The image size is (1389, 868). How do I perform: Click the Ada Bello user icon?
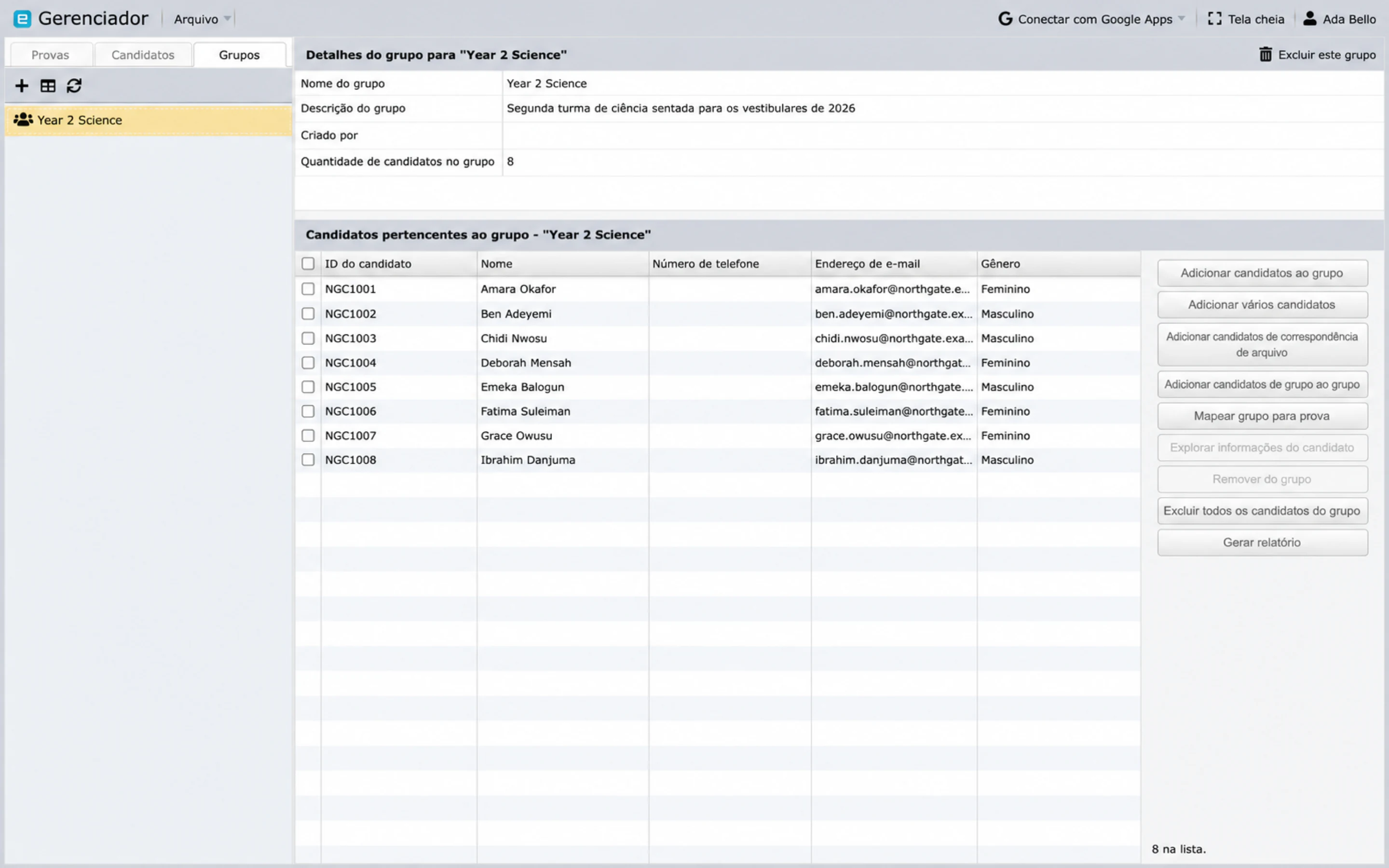click(1309, 19)
